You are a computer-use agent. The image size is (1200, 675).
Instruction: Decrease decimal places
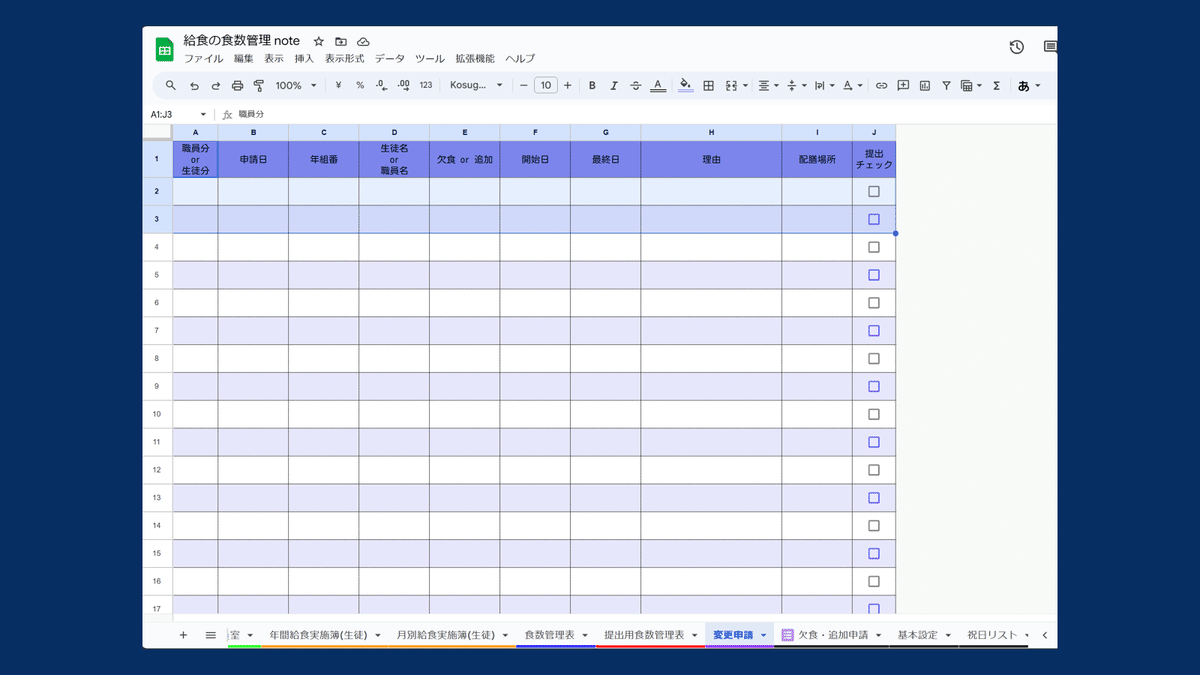click(x=382, y=86)
